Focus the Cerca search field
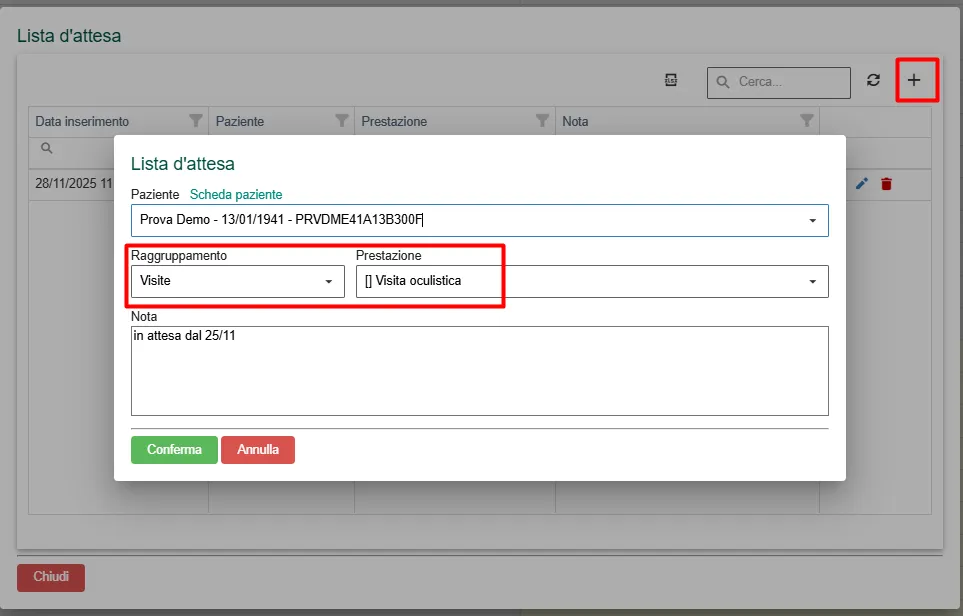Viewport: 963px width, 616px height. [790, 82]
